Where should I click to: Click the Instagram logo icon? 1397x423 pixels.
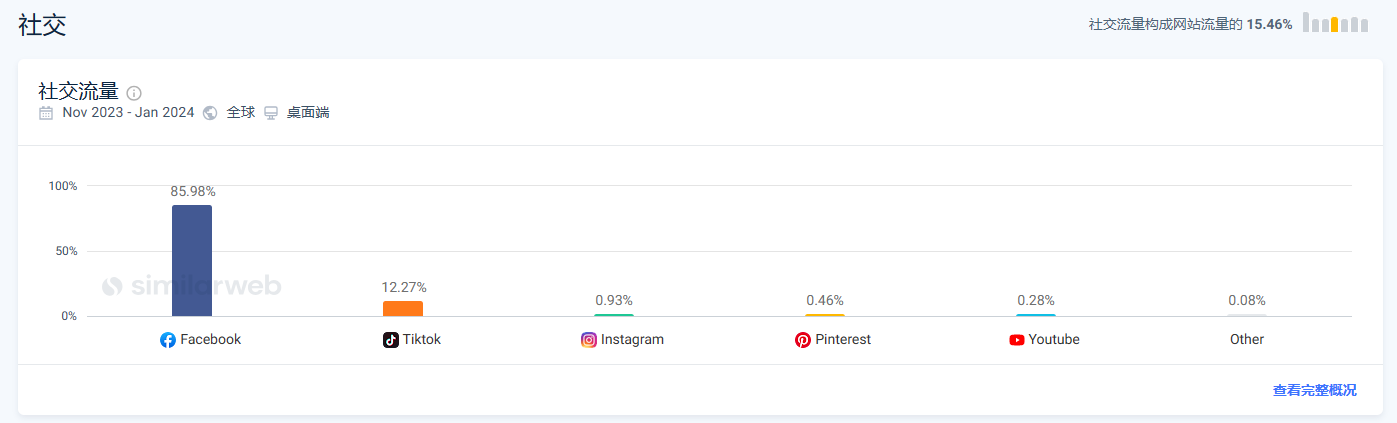tap(589, 340)
